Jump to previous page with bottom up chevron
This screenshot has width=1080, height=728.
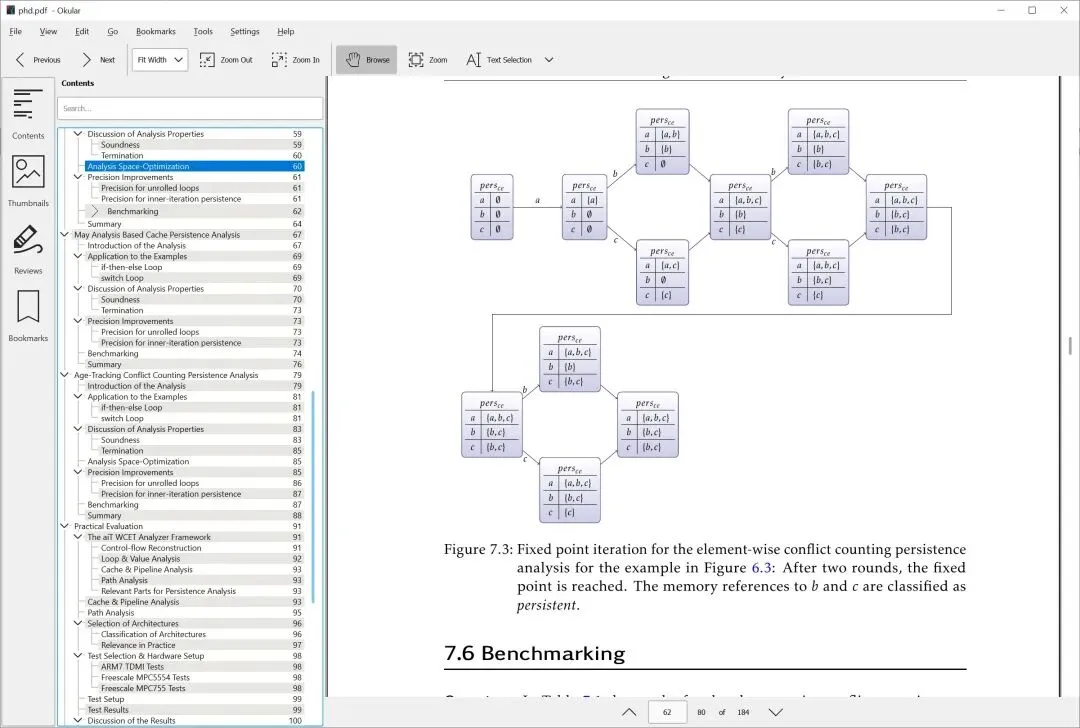click(x=629, y=712)
